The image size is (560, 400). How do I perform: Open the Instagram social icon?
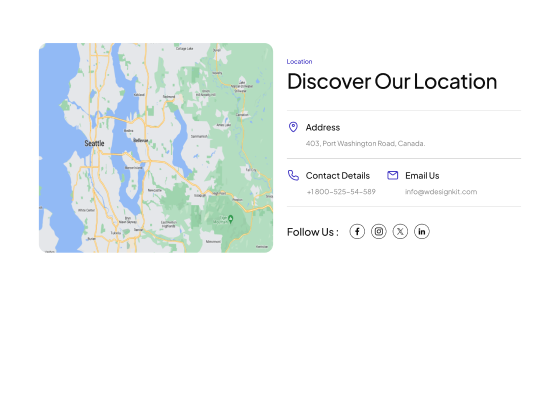tap(379, 231)
